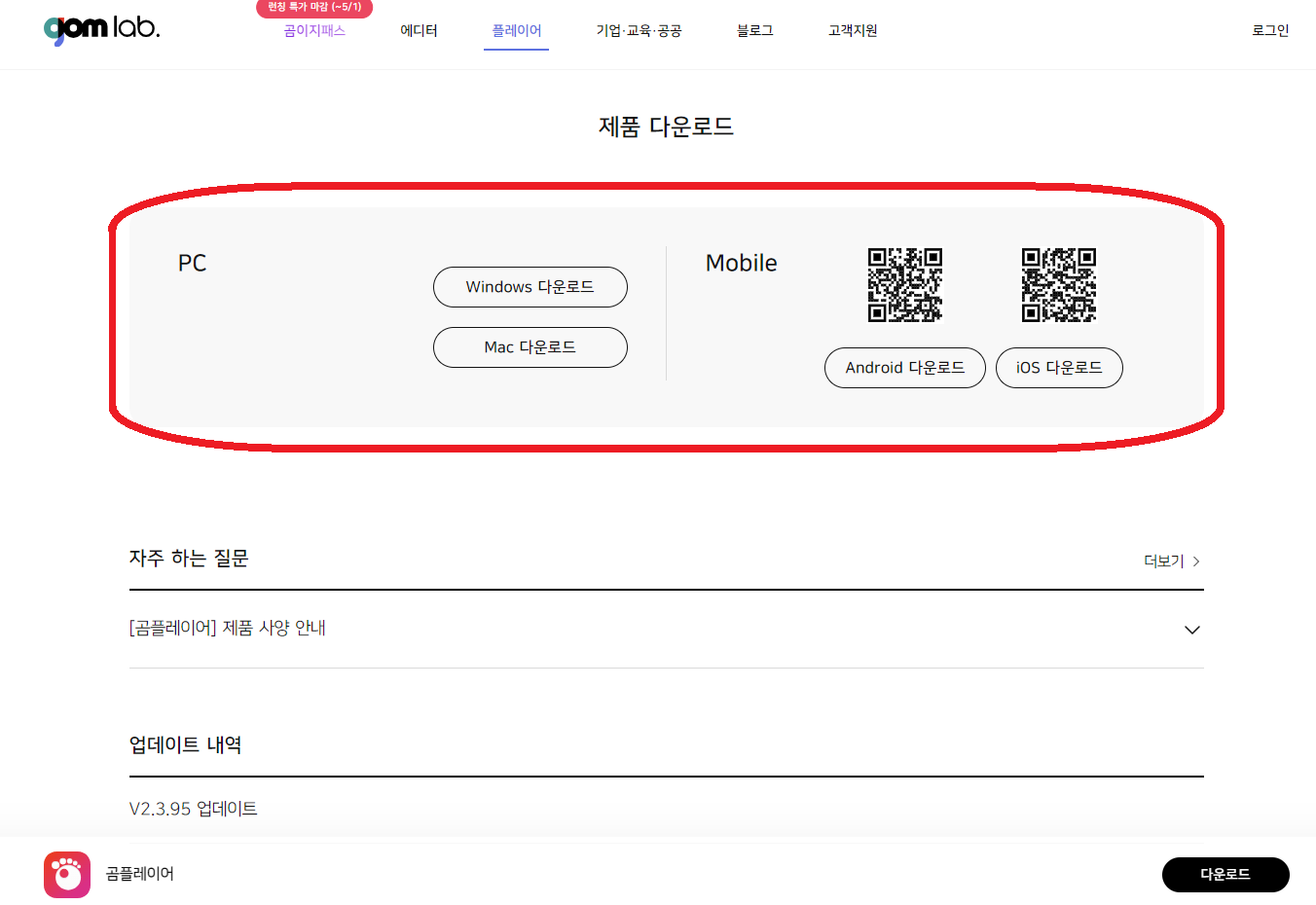Click the 로그인 link

coord(1270,31)
